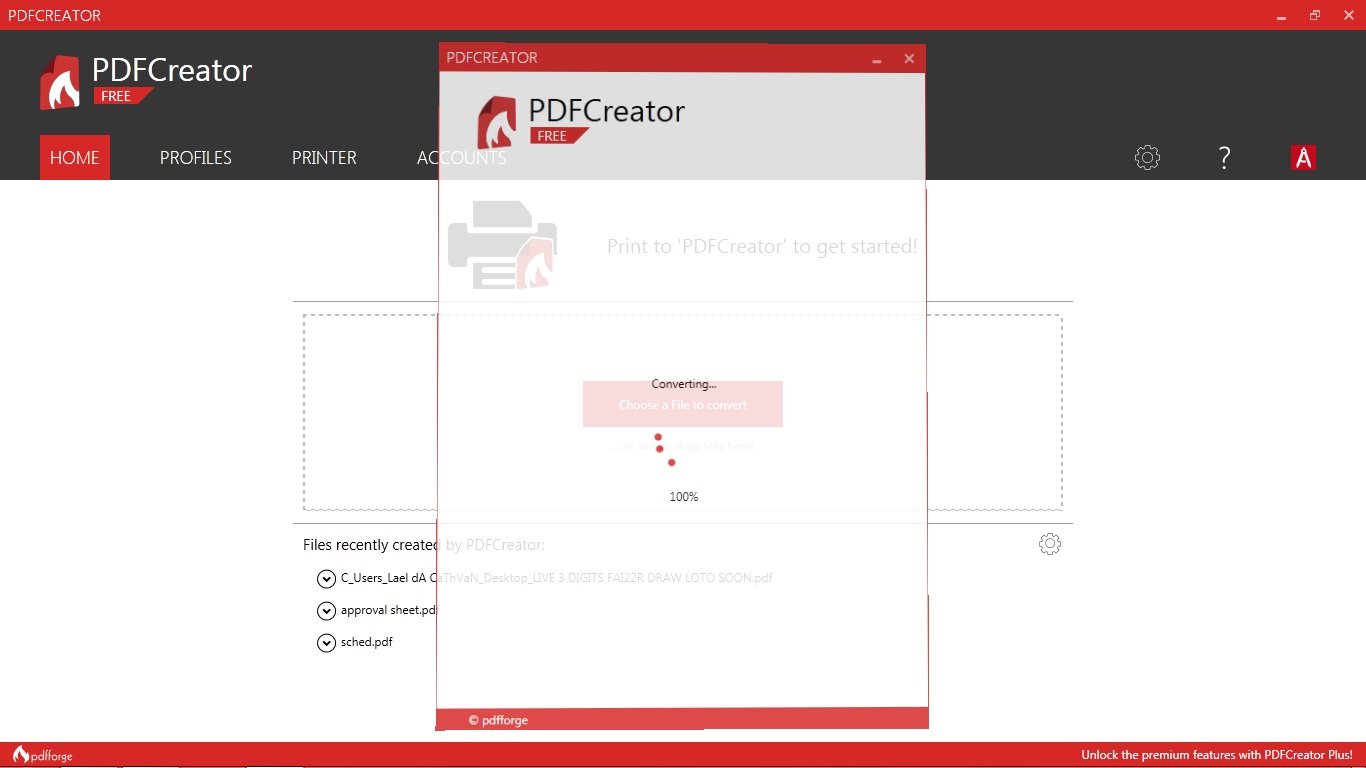
Task: Open application settings gear in the top bar
Action: click(x=1147, y=157)
